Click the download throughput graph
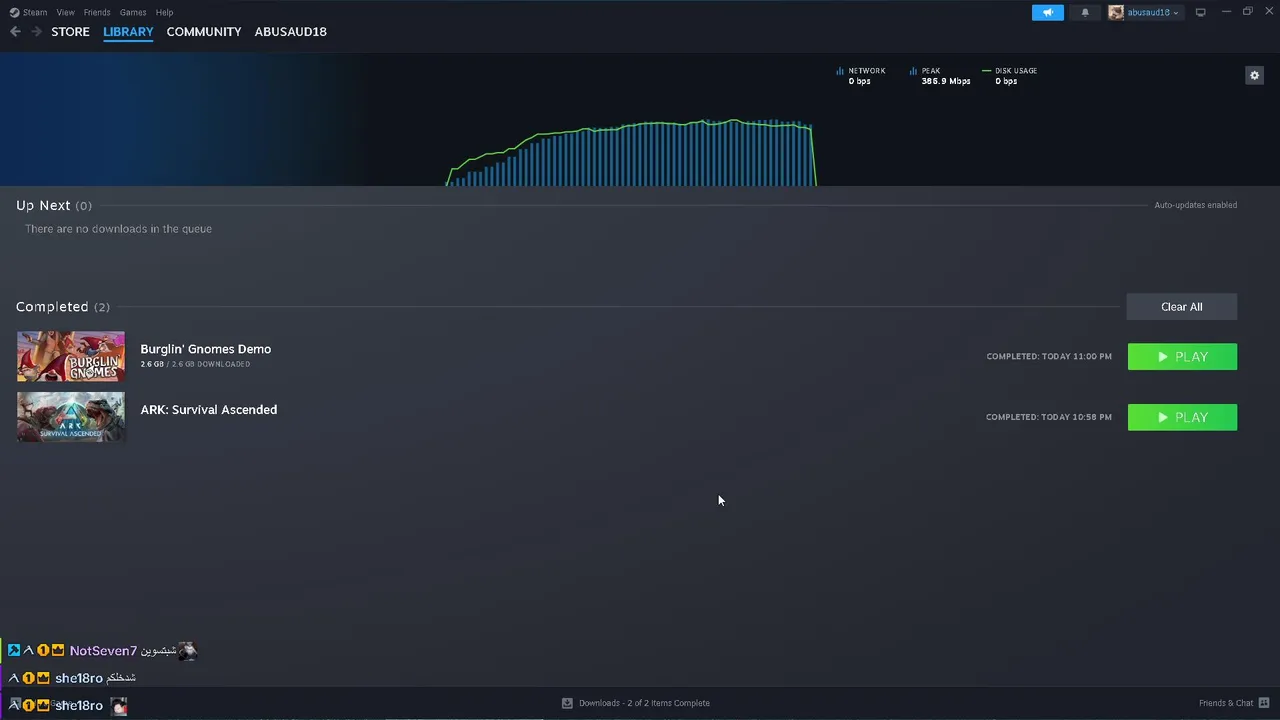Image resolution: width=1280 pixels, height=720 pixels. [x=632, y=152]
